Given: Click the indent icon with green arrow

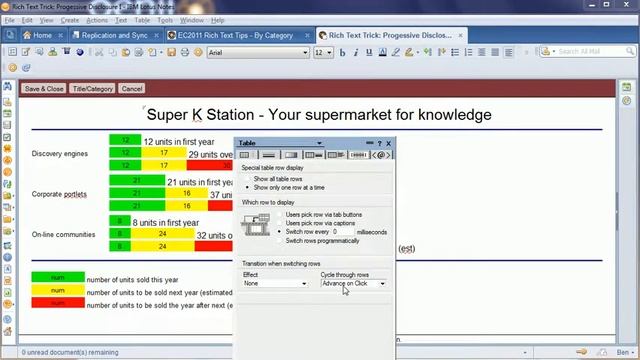Looking at the screenshot, I should pyautogui.click(x=428, y=52).
